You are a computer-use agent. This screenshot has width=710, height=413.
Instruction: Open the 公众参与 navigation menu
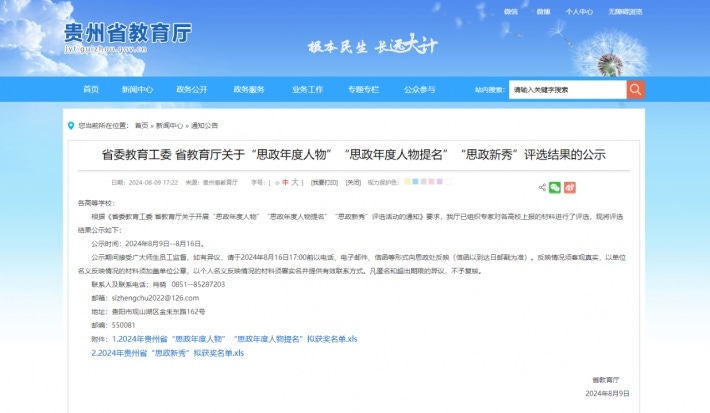419,89
